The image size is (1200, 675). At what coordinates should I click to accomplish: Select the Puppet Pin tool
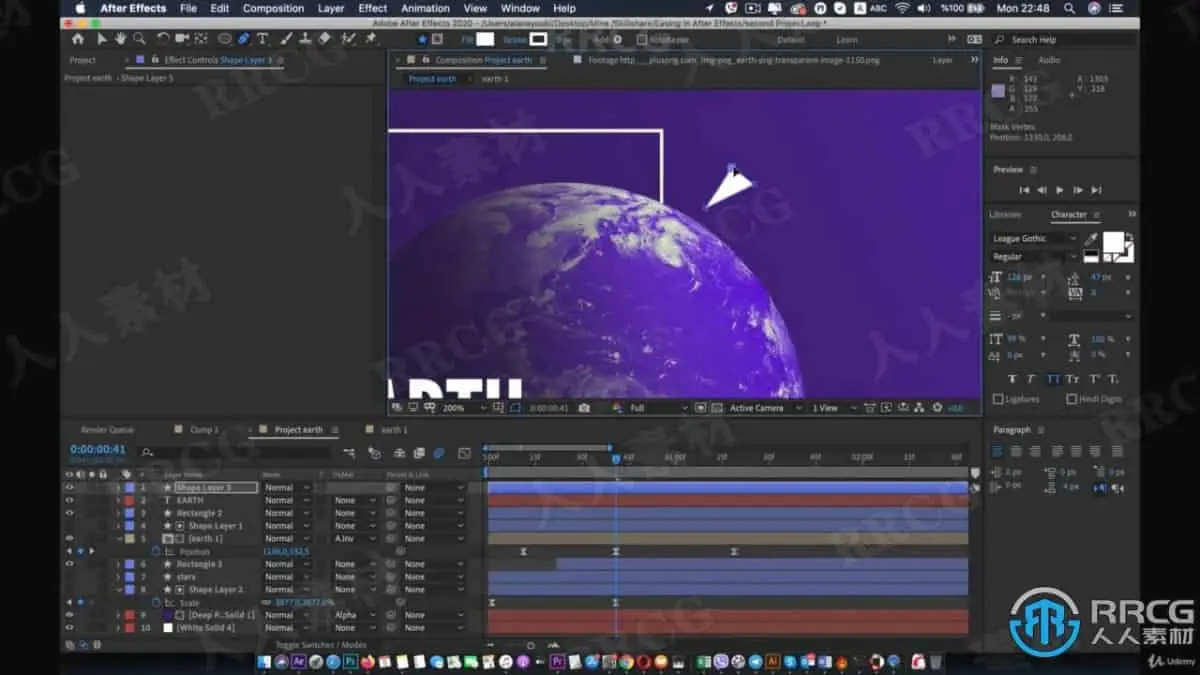coord(371,39)
